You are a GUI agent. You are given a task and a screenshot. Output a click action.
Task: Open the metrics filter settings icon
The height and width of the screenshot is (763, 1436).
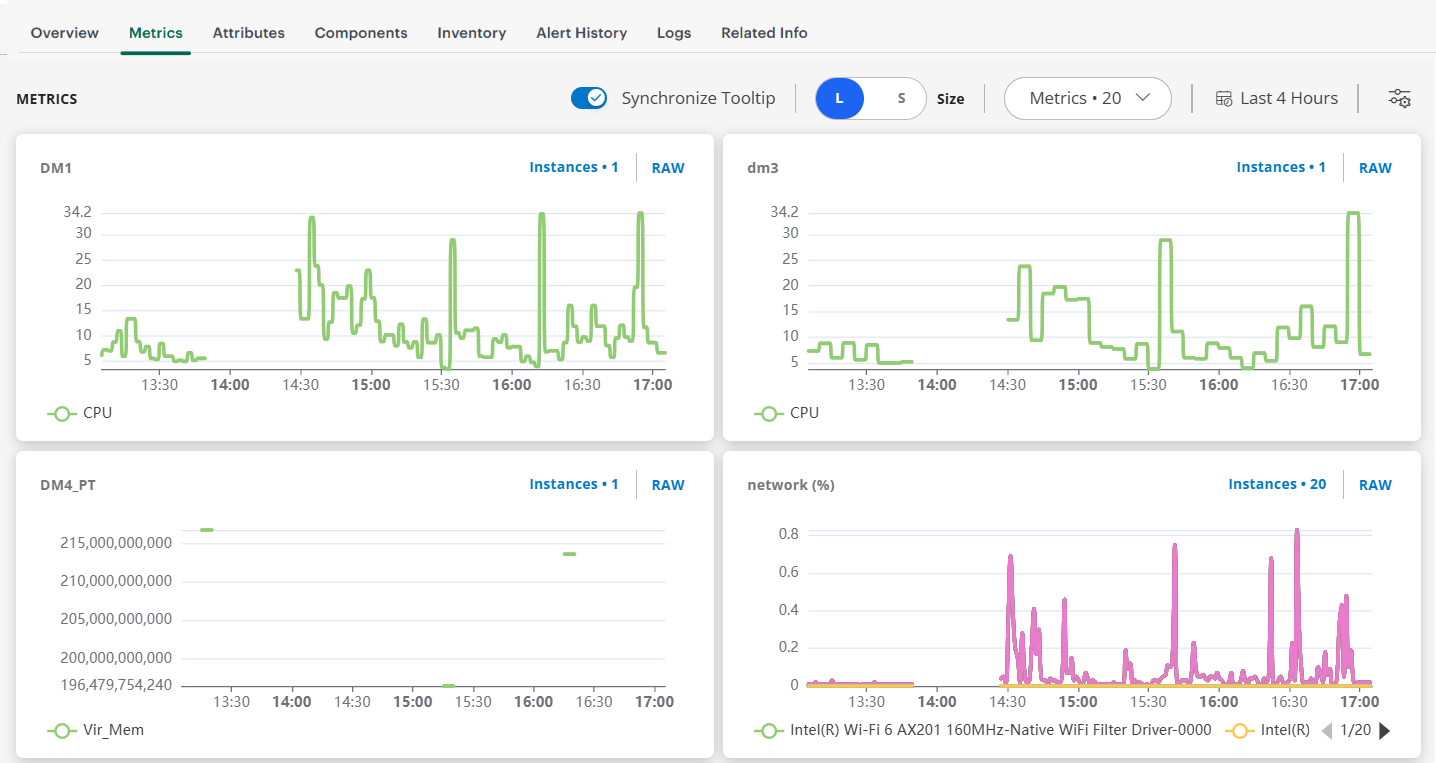coord(1399,98)
